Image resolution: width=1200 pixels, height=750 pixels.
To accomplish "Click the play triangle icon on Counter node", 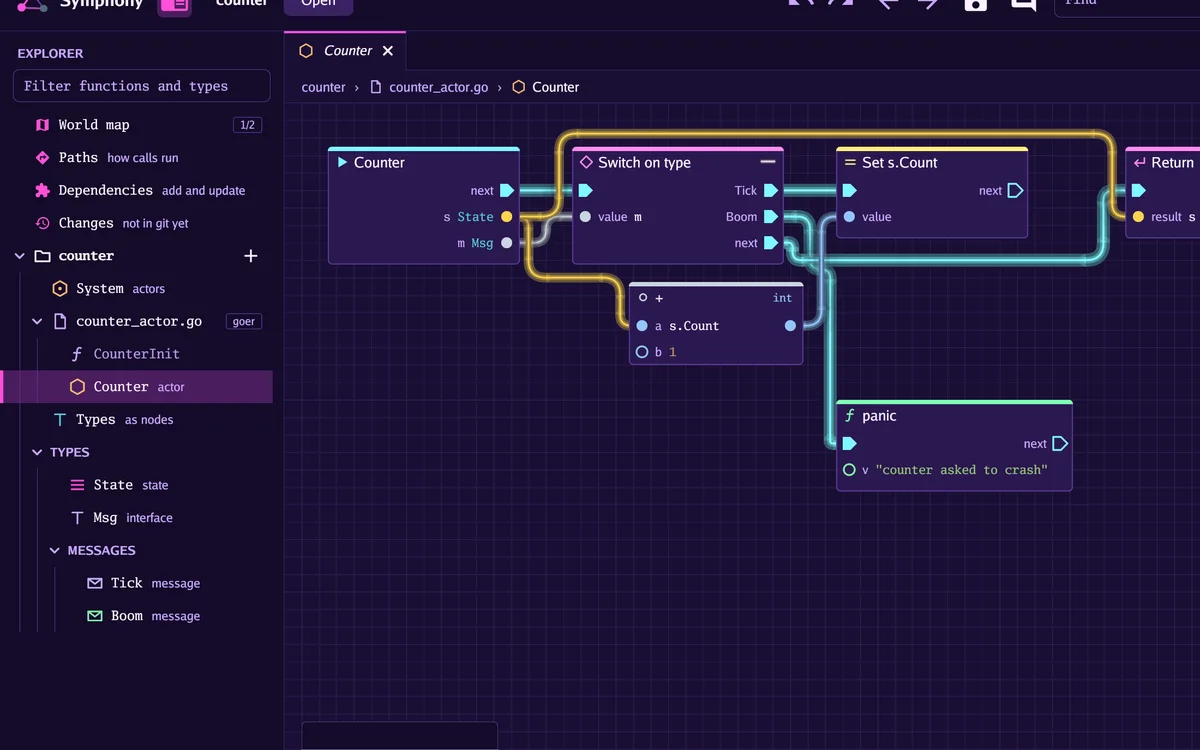I will pos(343,162).
